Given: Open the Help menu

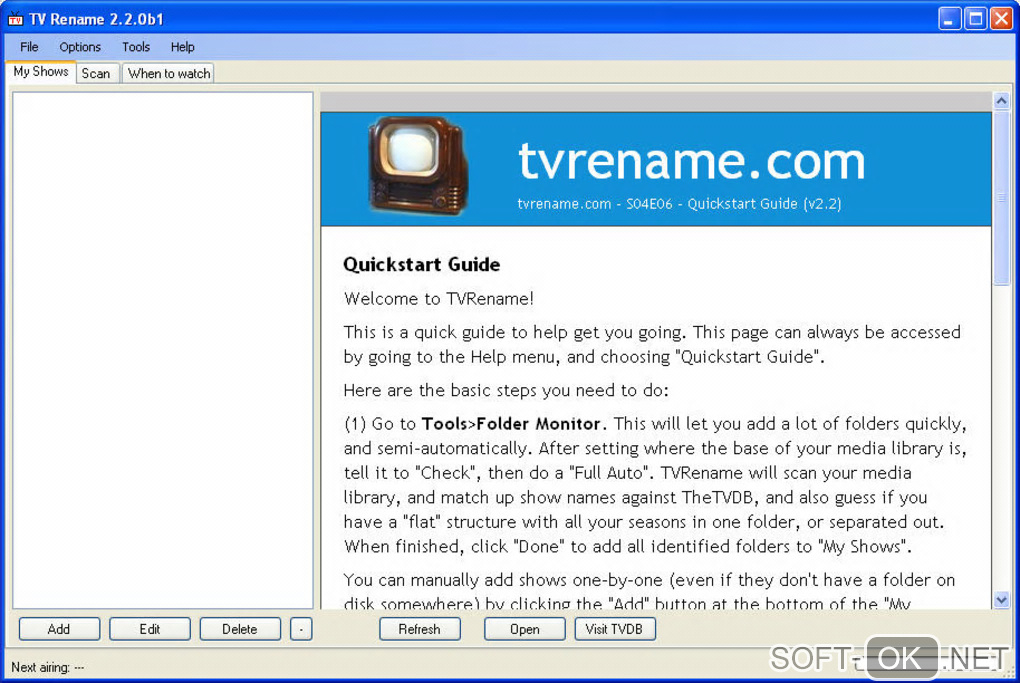Looking at the screenshot, I should coord(183,47).
